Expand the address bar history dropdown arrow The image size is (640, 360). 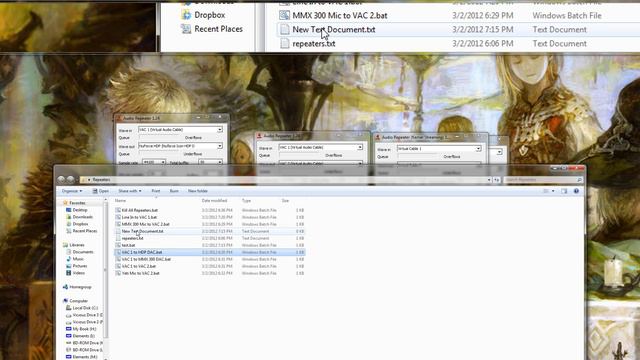coord(489,180)
